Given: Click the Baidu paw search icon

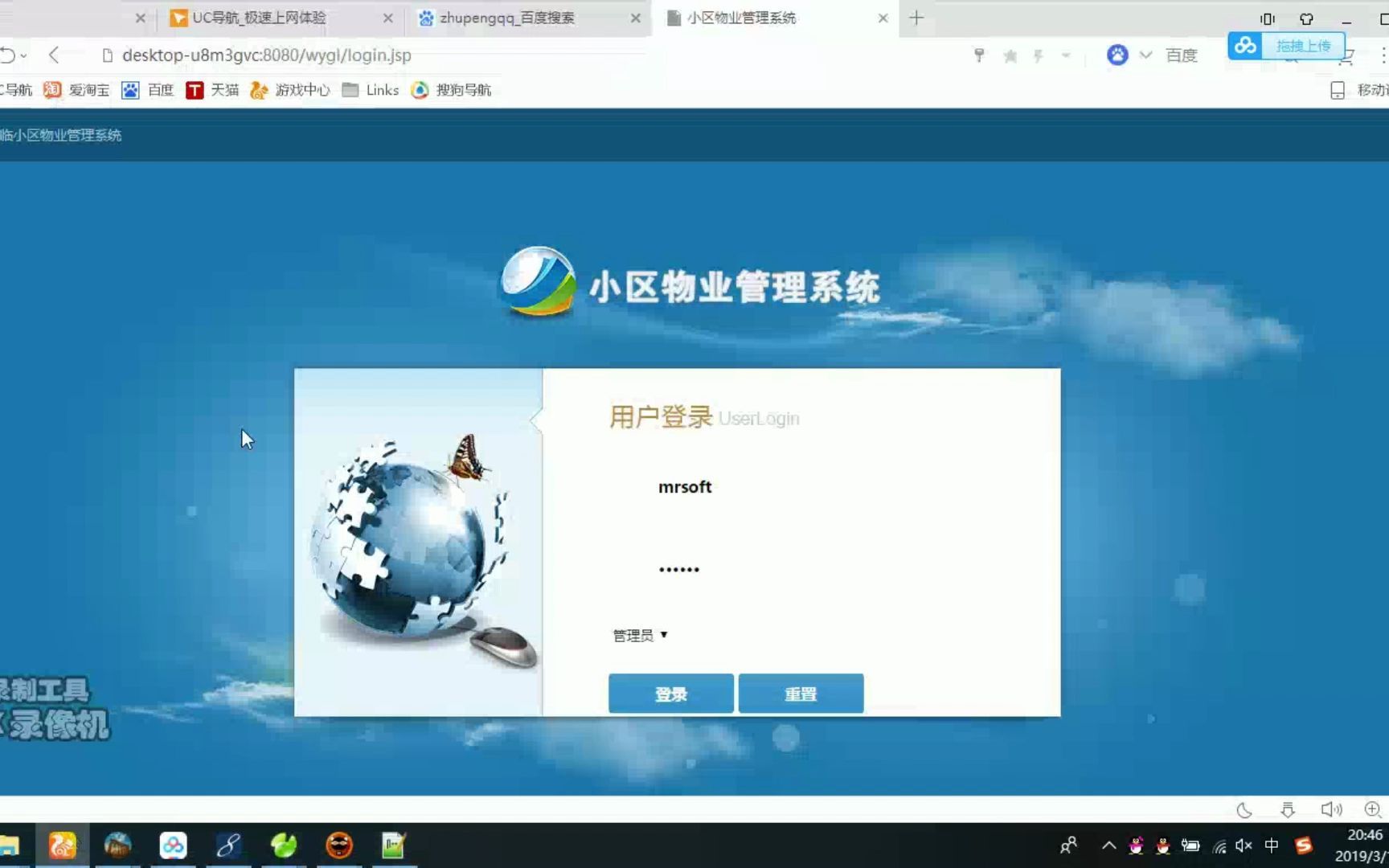Looking at the screenshot, I should (x=1117, y=55).
